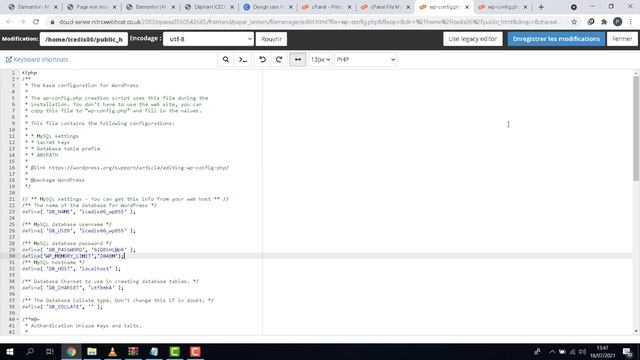Open green Camtasia icon in taskbar
Image resolution: width=640 pixels, height=360 pixels.
(x=175, y=351)
